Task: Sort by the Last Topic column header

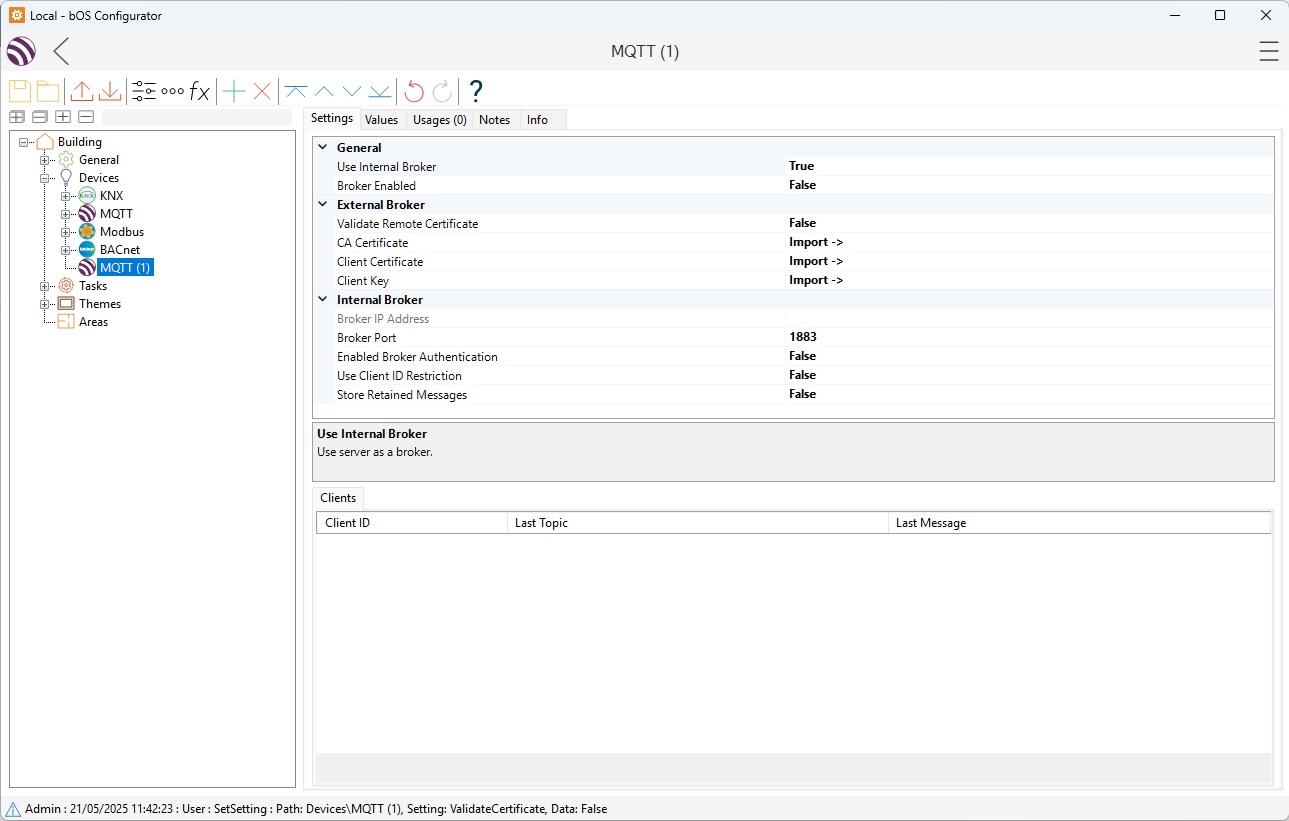Action: [x=698, y=523]
